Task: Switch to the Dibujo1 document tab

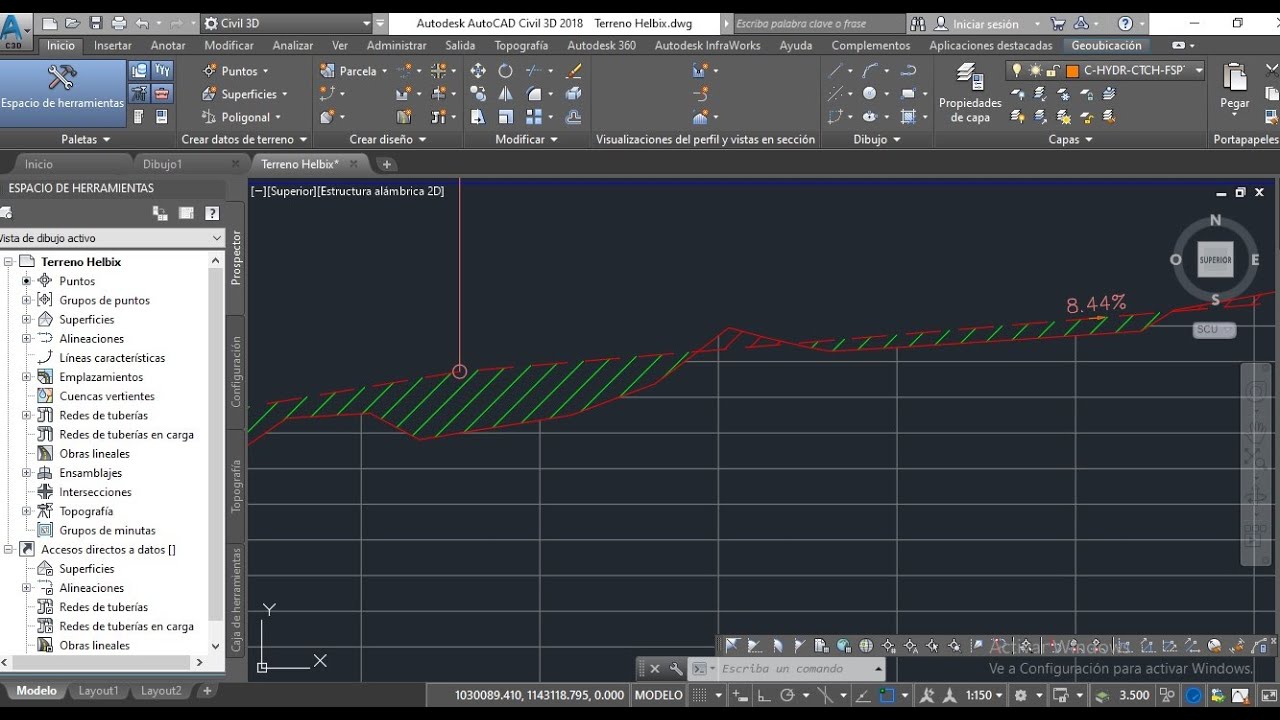Action: 162,164
